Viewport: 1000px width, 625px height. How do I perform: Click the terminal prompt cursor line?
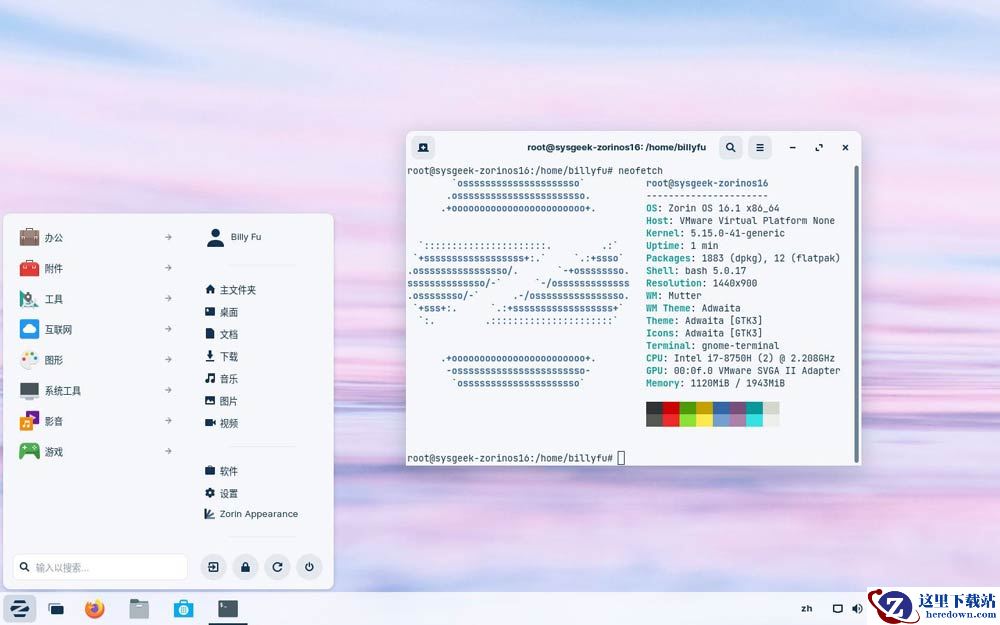517,458
